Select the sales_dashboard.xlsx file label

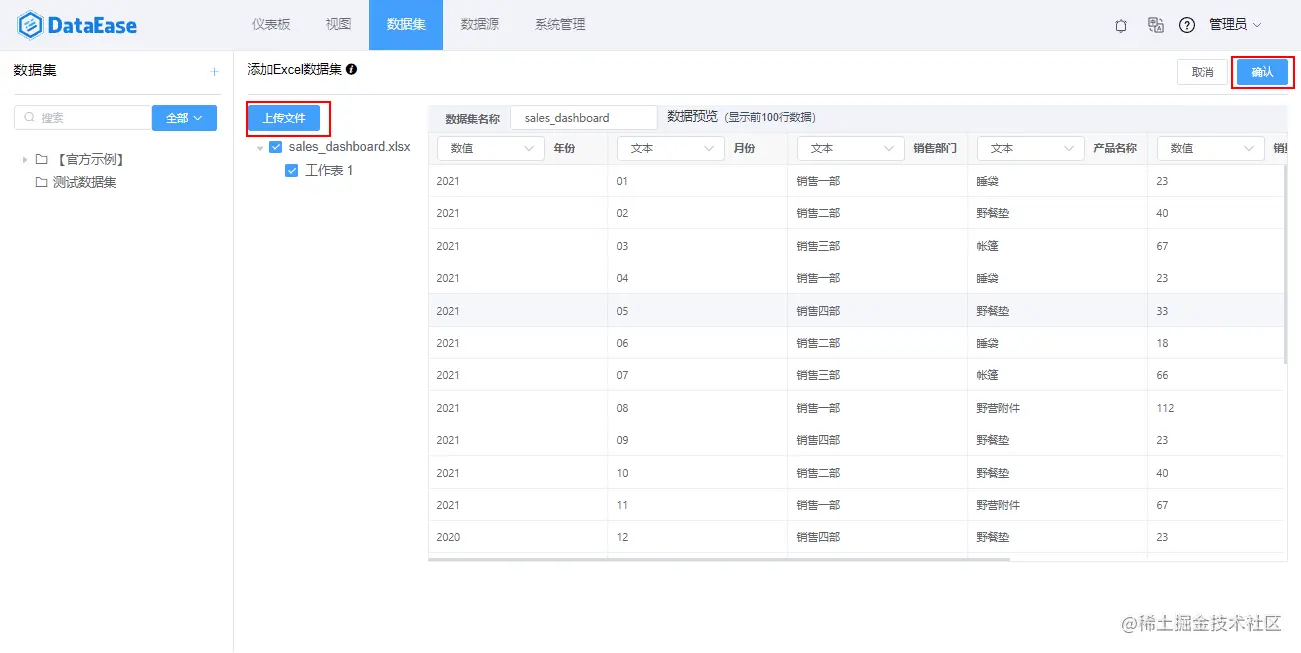point(349,147)
